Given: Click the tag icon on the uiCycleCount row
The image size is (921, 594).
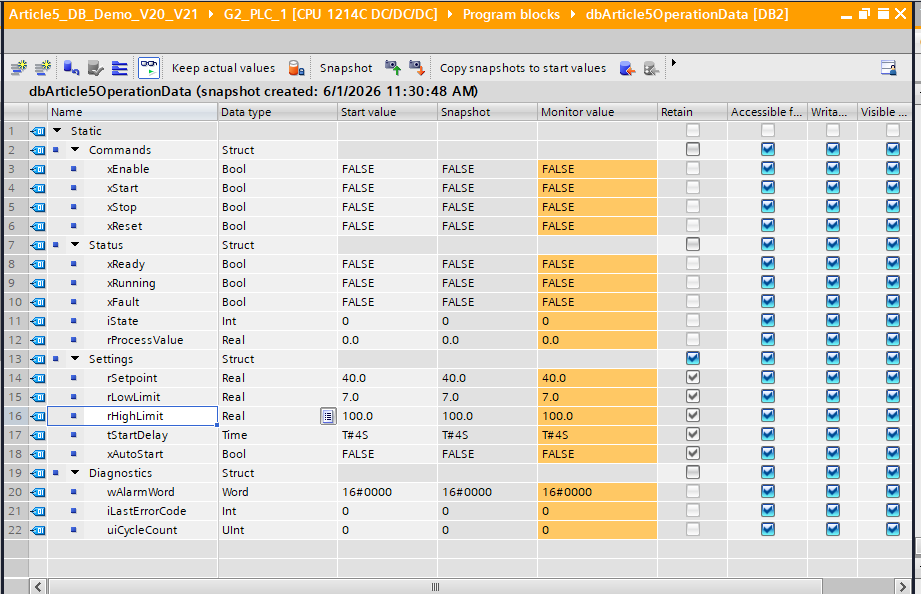Looking at the screenshot, I should [x=38, y=531].
